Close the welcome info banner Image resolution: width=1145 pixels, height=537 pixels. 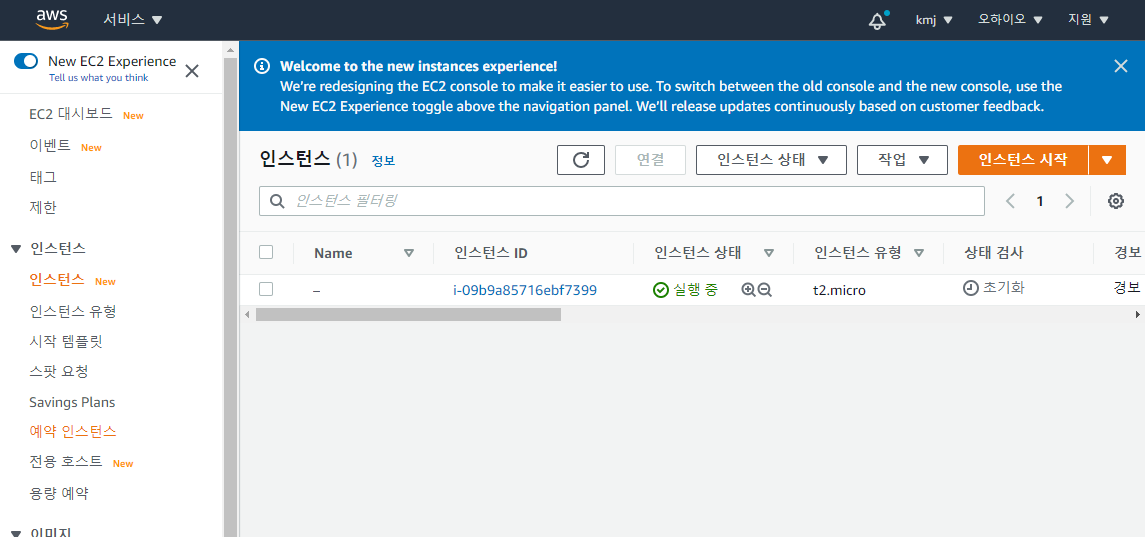pos(1121,66)
